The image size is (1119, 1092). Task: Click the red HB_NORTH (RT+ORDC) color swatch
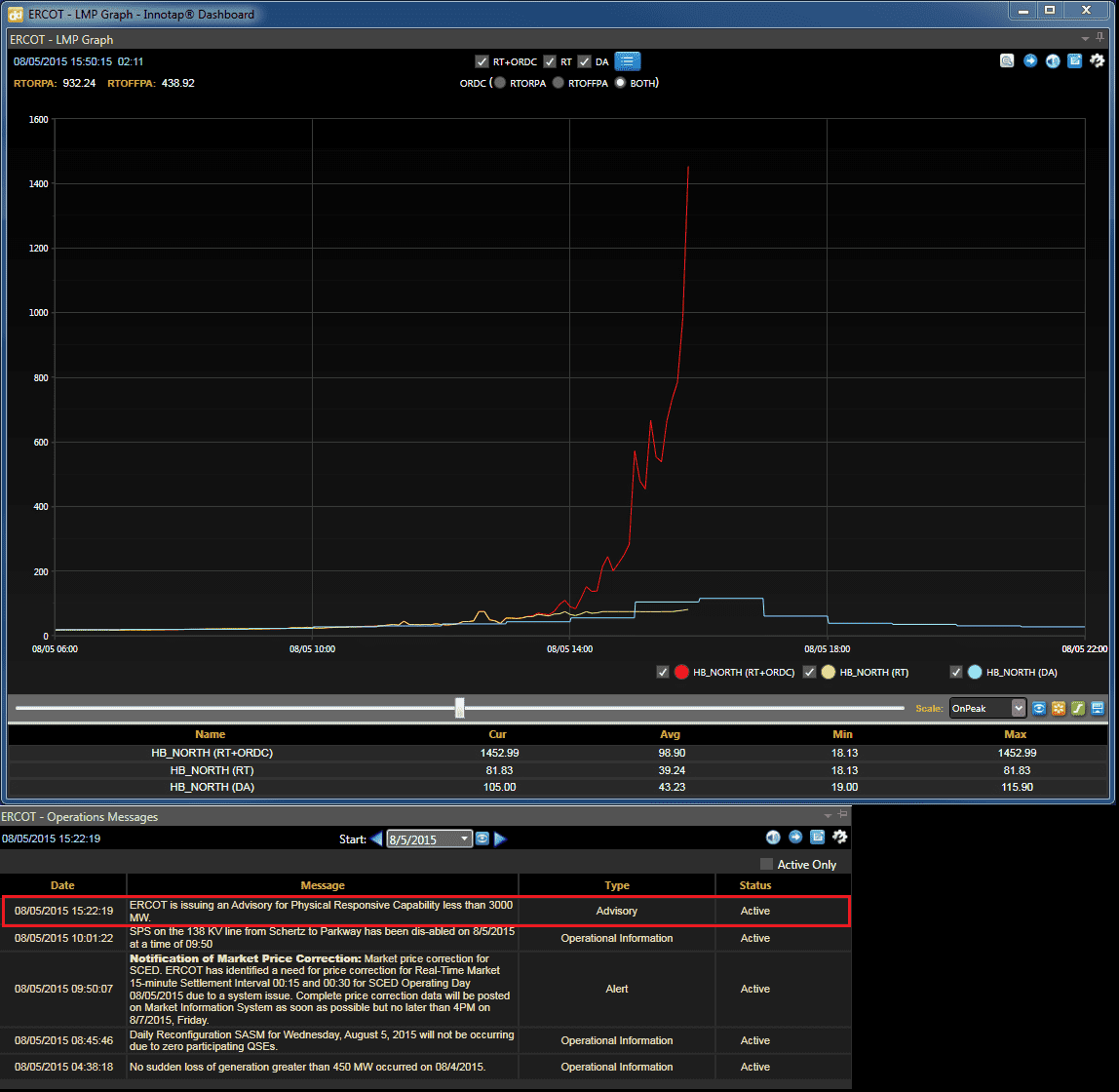point(681,672)
